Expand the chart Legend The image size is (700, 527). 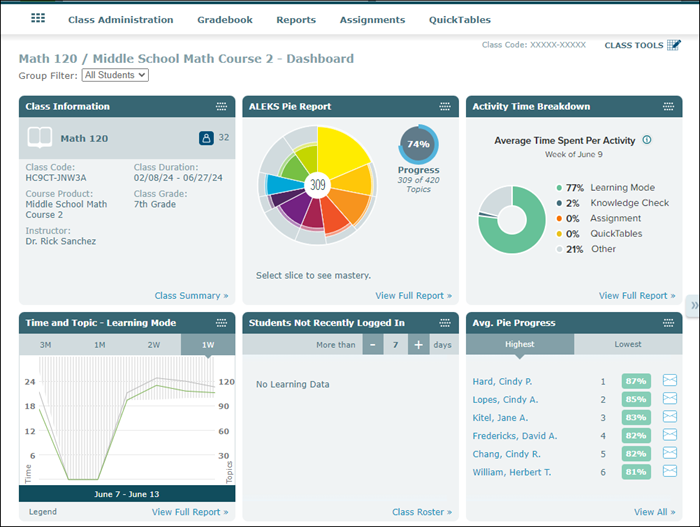[42, 512]
